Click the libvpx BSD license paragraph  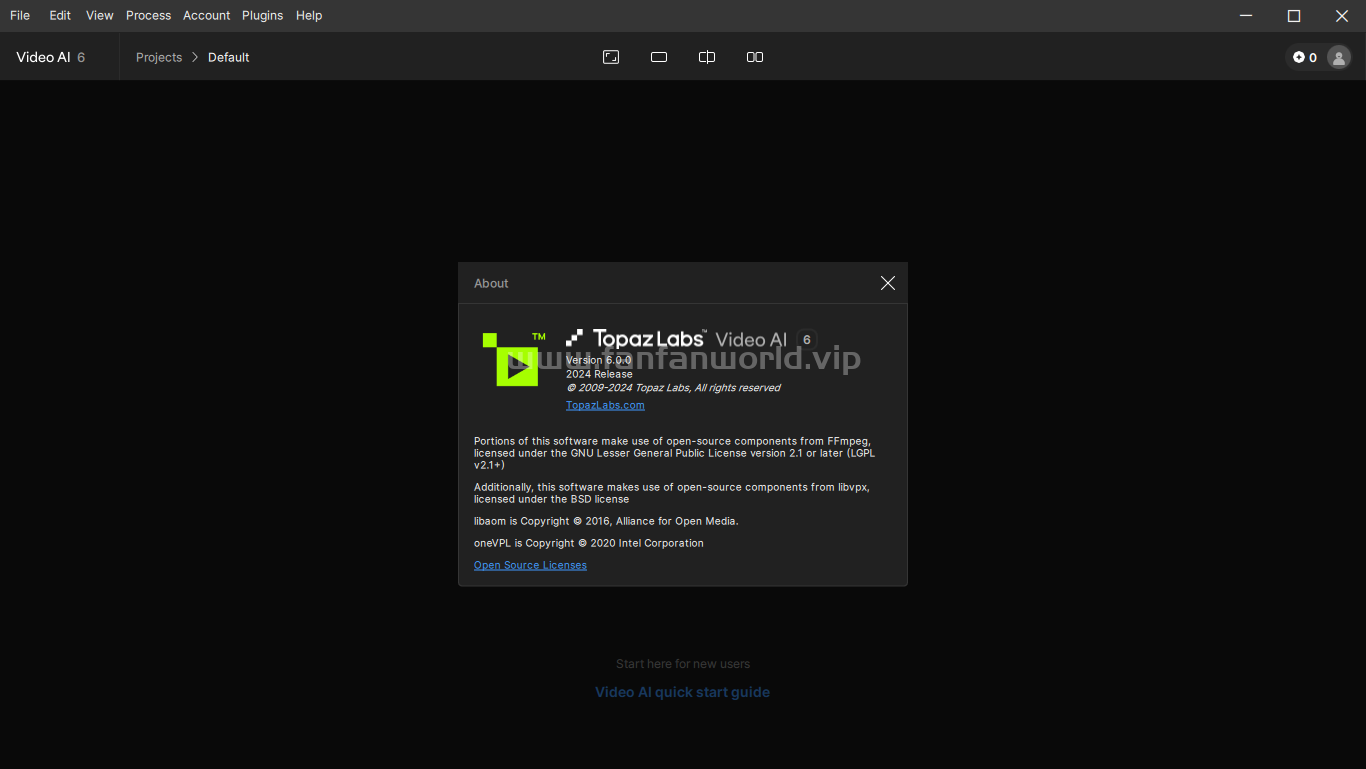pyautogui.click(x=672, y=493)
